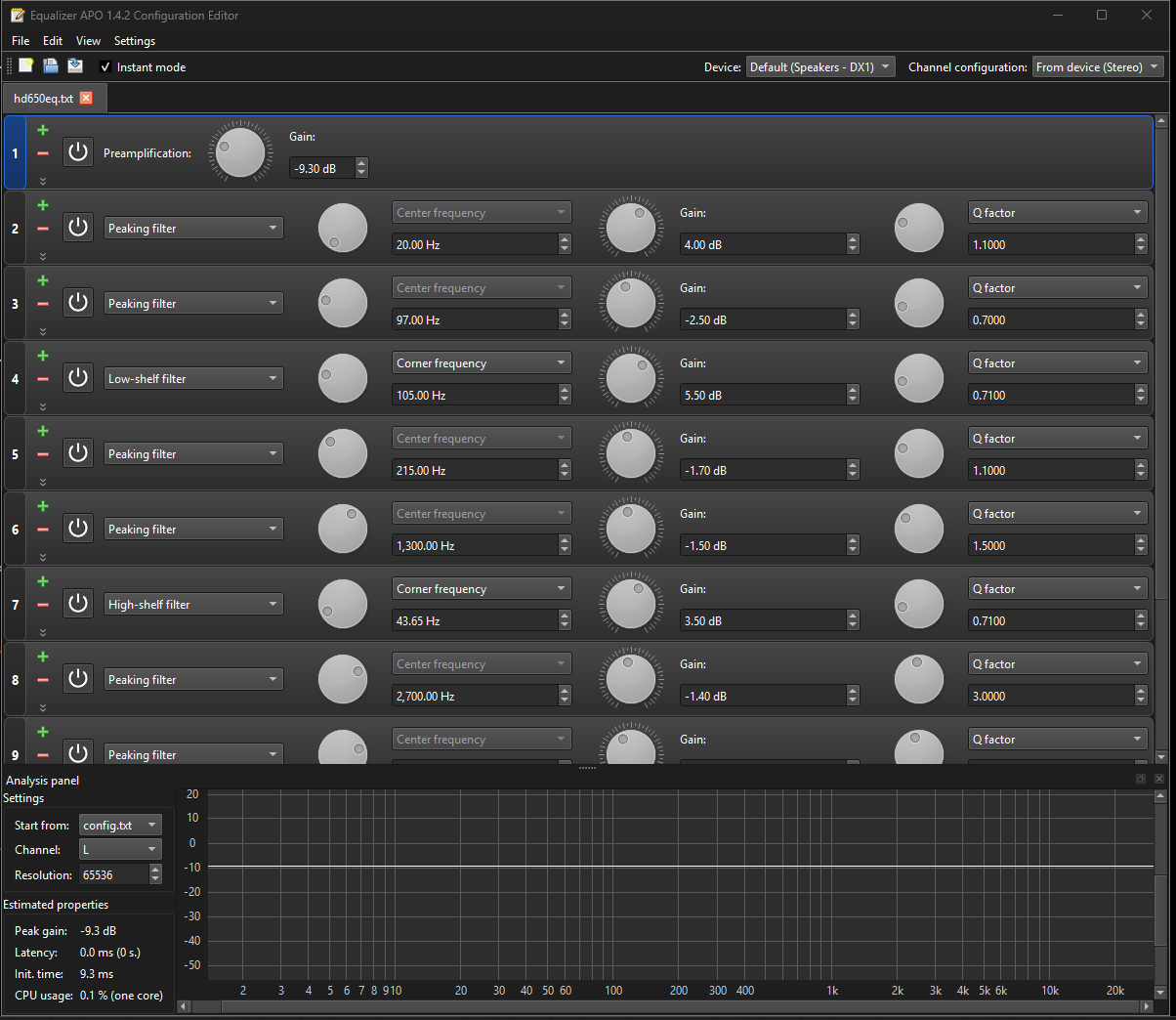1176x1020 pixels.
Task: Open the Device dropdown
Action: pos(820,67)
